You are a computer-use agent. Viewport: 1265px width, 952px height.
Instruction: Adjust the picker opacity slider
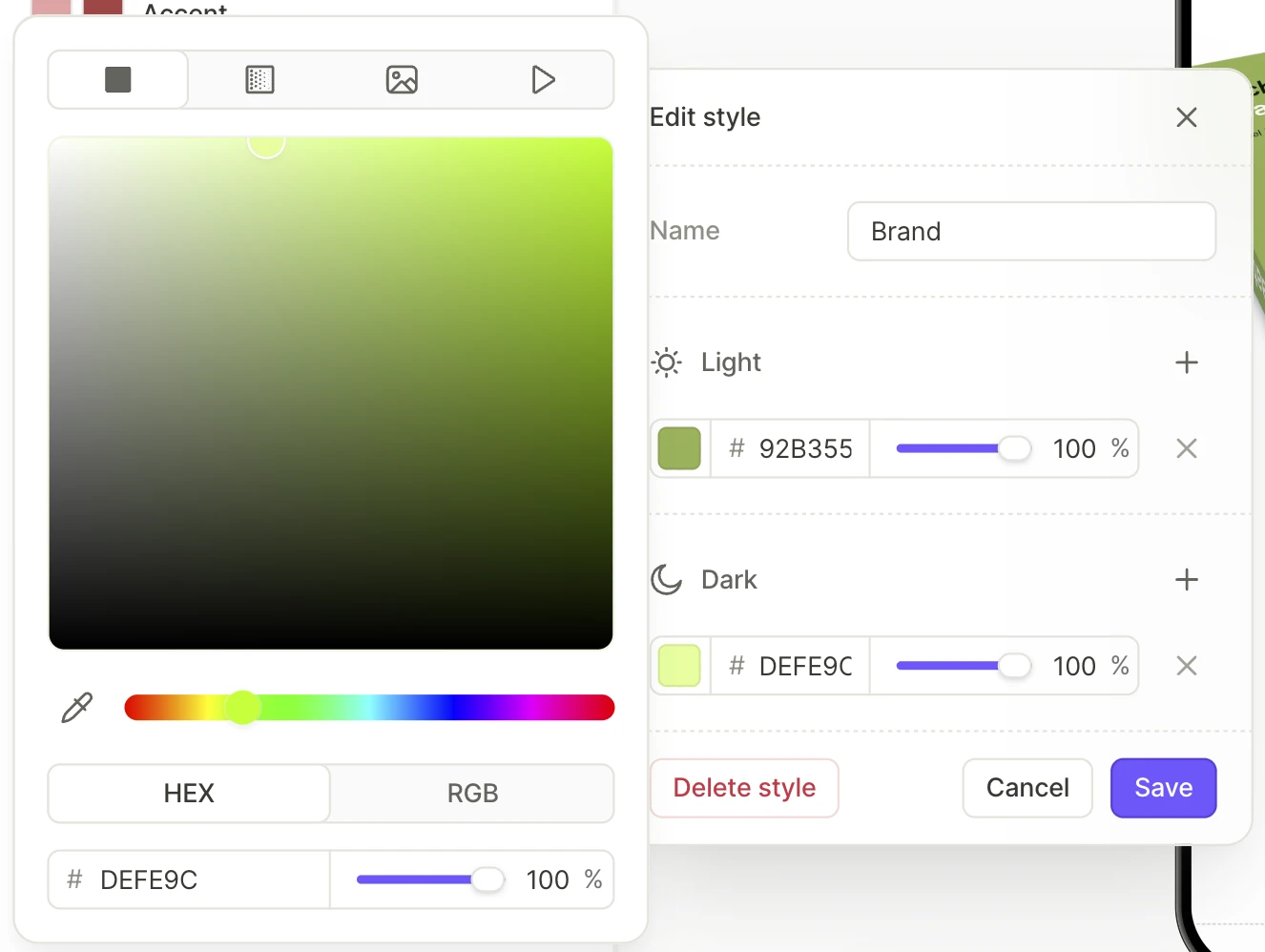click(429, 880)
